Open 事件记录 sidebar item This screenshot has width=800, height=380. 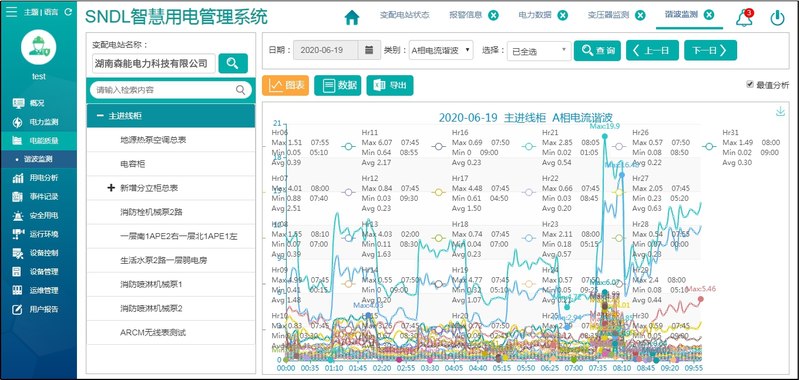[x=38, y=197]
